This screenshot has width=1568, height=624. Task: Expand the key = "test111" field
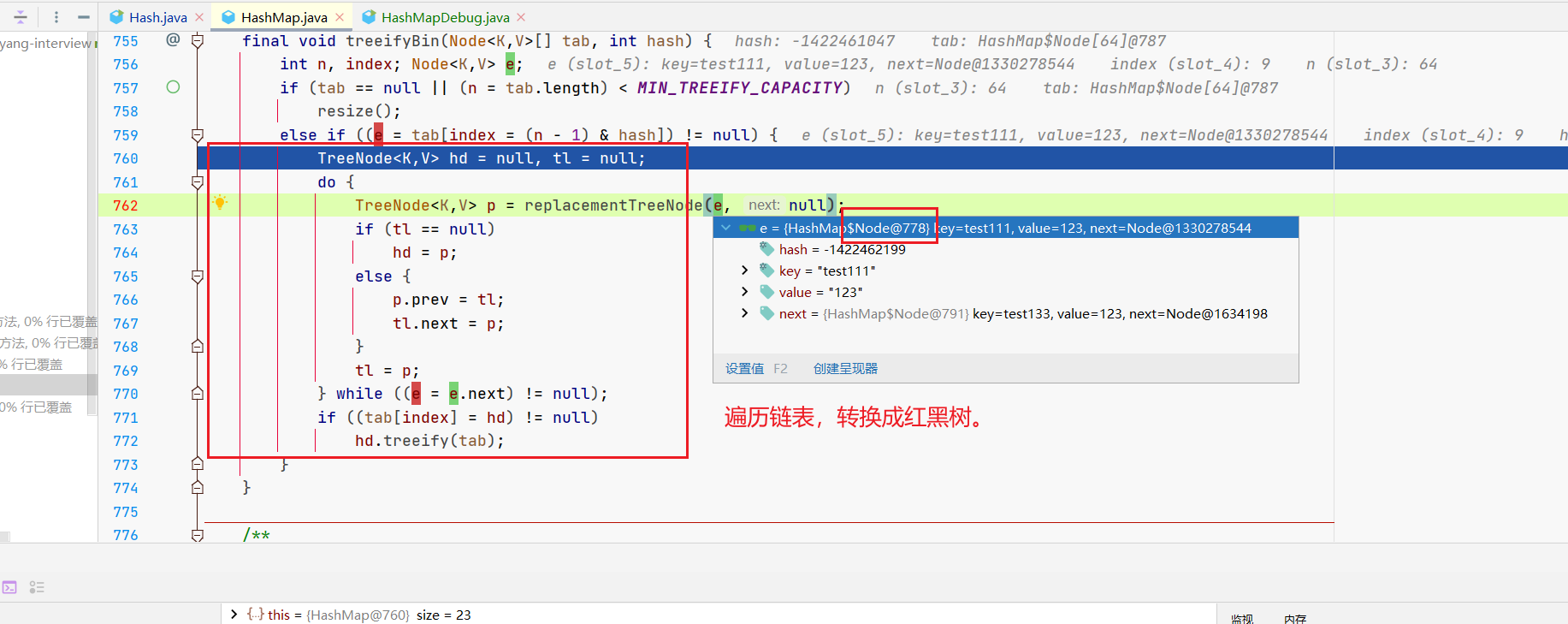coord(744,270)
